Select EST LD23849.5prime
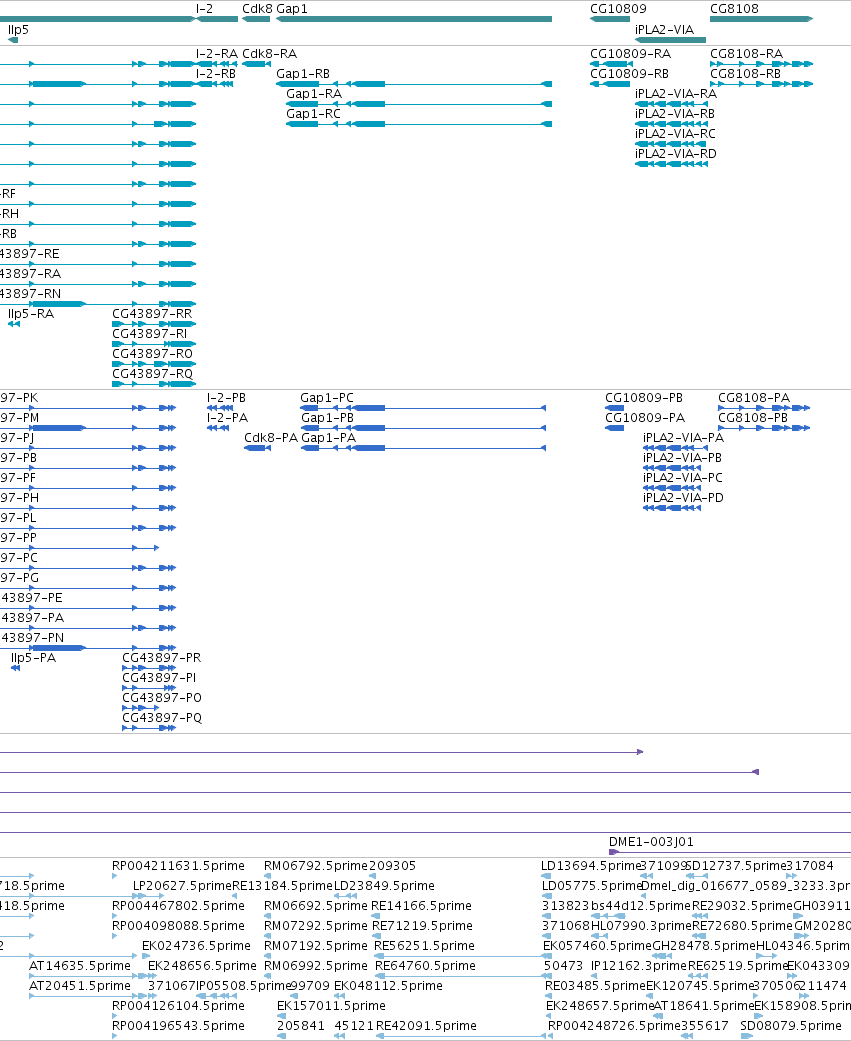This screenshot has width=851, height=1041. [384, 886]
